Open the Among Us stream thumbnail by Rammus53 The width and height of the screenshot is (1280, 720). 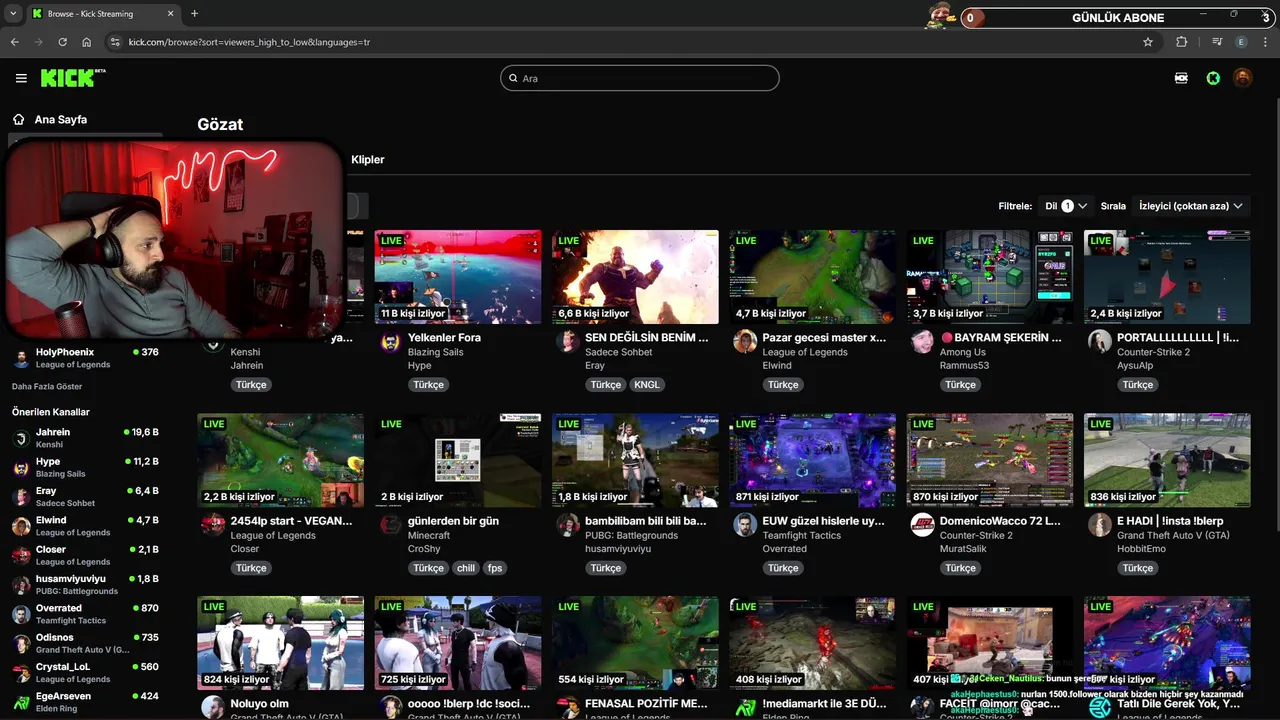pyautogui.click(x=990, y=277)
